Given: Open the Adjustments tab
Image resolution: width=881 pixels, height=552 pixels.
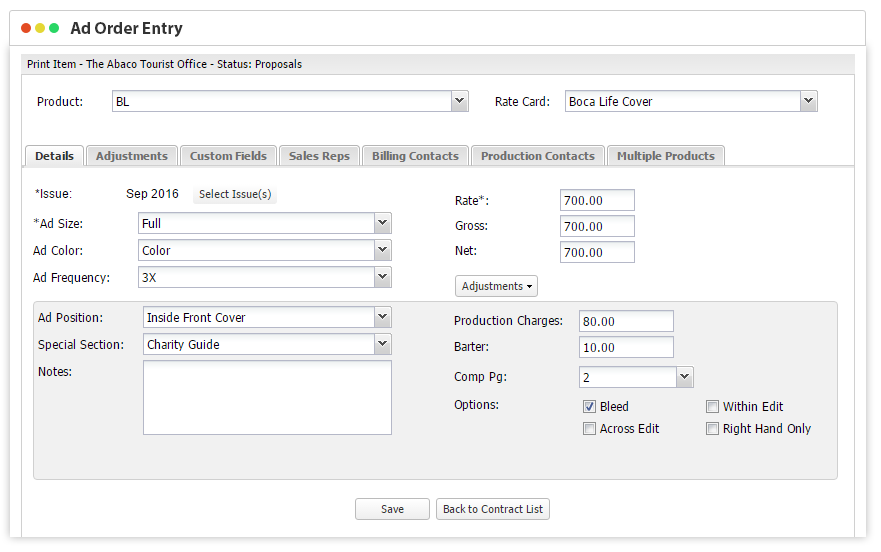Looking at the screenshot, I should click(x=131, y=156).
